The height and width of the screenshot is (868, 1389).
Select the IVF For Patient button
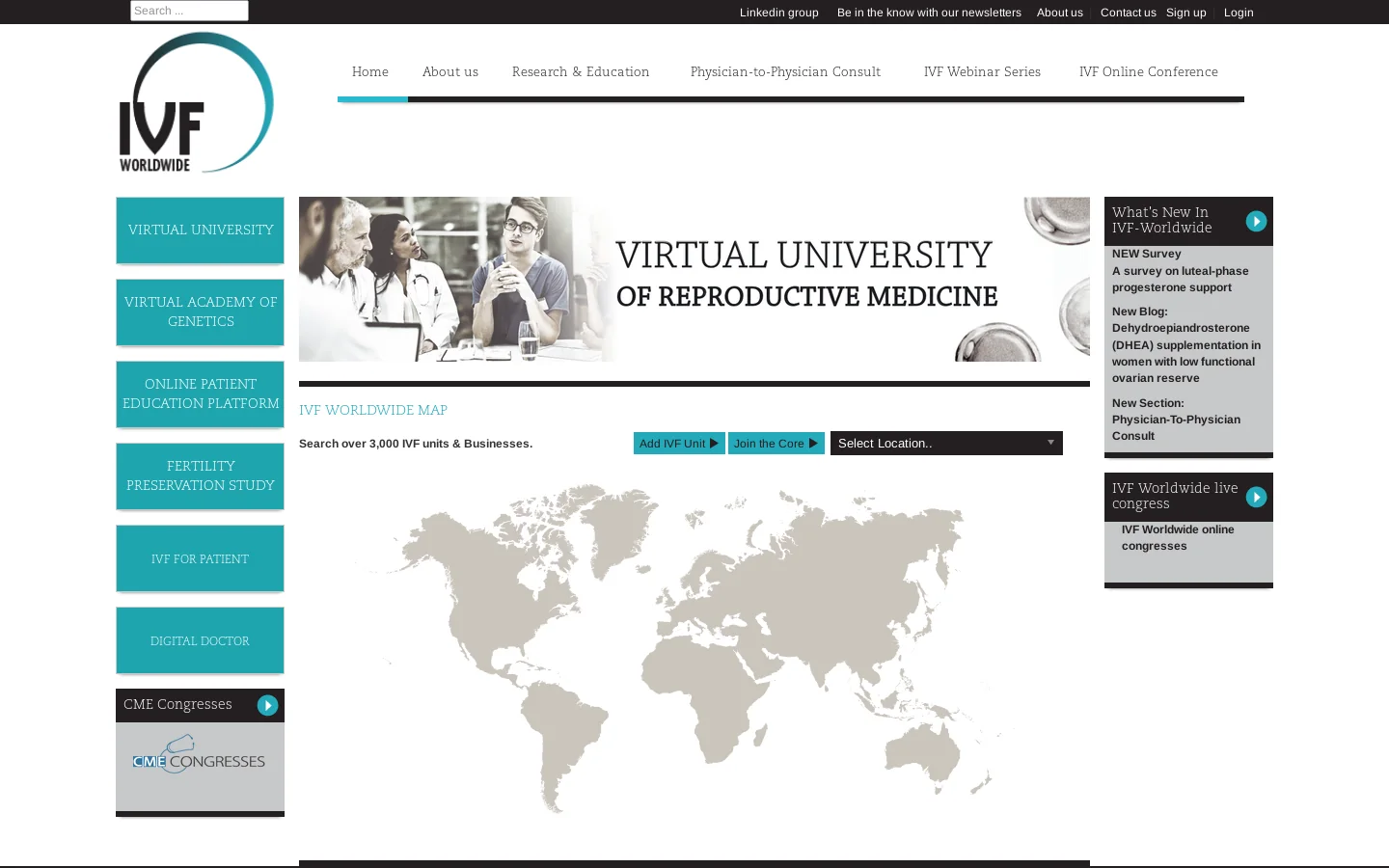pos(201,557)
